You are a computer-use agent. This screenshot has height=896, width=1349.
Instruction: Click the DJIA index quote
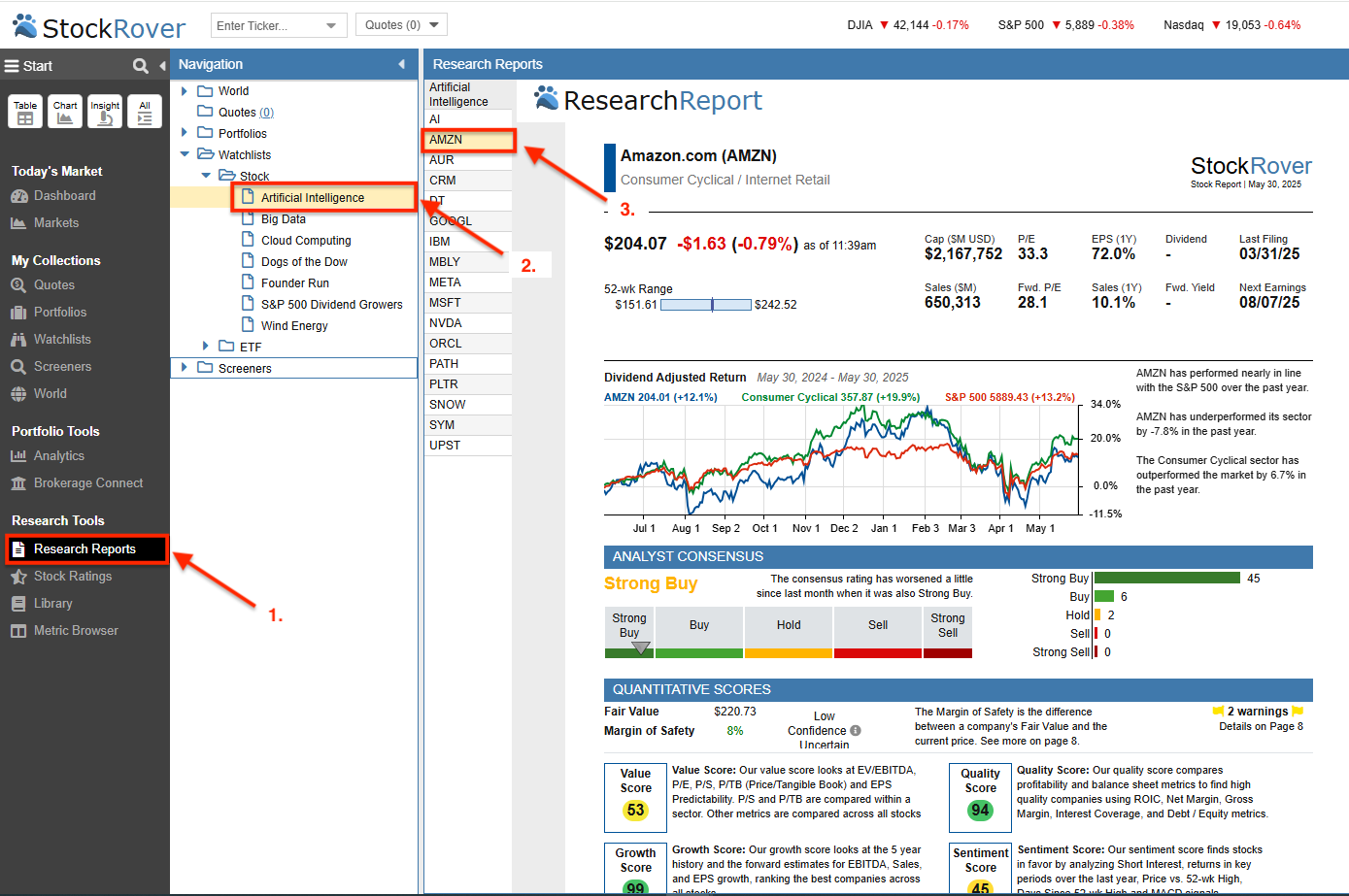tap(907, 25)
